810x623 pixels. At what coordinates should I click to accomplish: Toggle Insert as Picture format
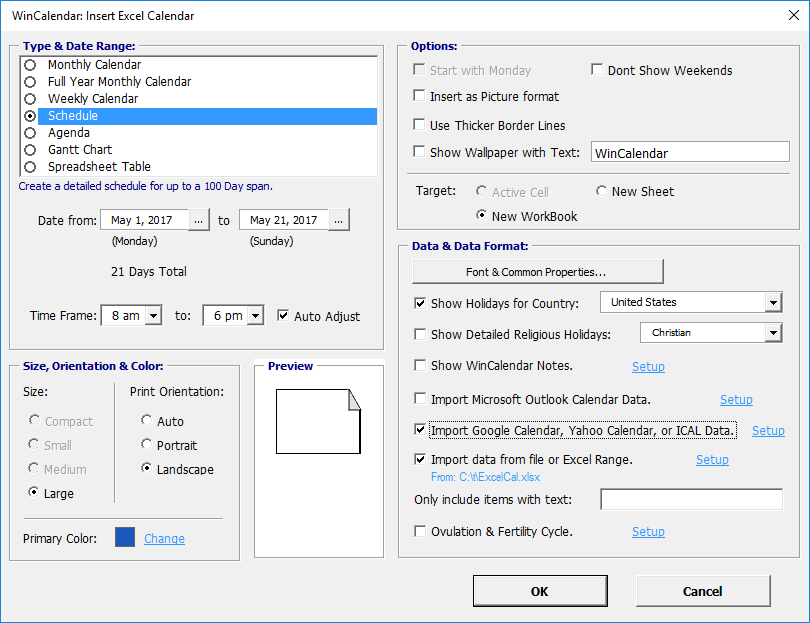[x=420, y=97]
